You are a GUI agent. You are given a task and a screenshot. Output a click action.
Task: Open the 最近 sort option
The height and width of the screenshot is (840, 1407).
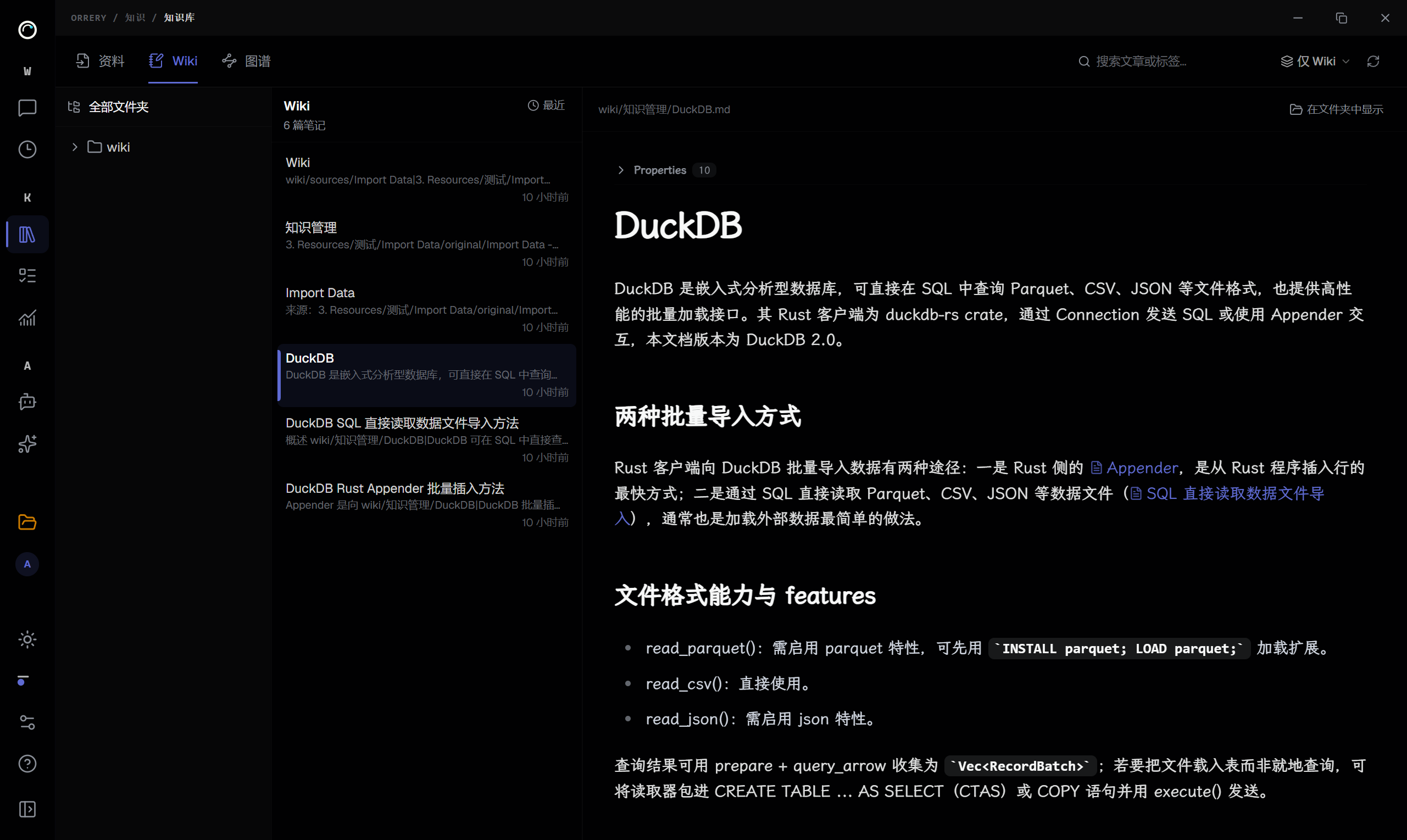point(546,105)
